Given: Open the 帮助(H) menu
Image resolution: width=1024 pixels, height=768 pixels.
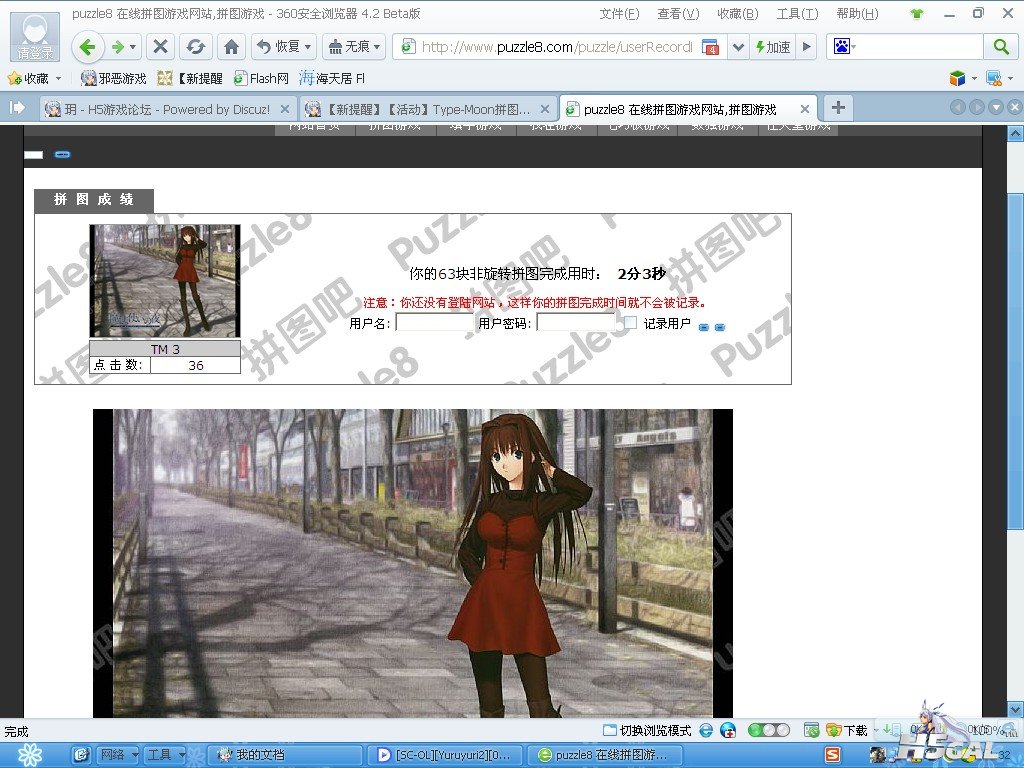Looking at the screenshot, I should (857, 14).
